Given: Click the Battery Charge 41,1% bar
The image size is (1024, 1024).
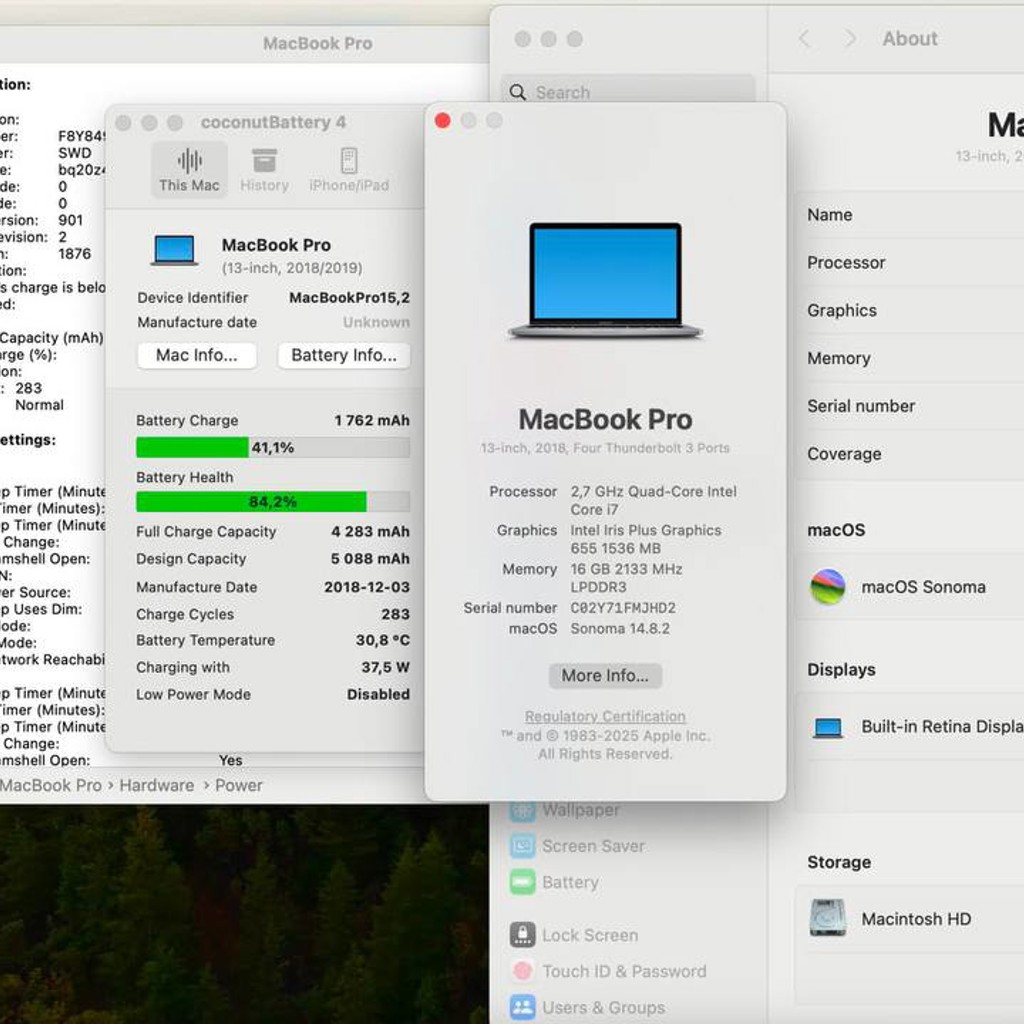Looking at the screenshot, I should click(x=273, y=447).
